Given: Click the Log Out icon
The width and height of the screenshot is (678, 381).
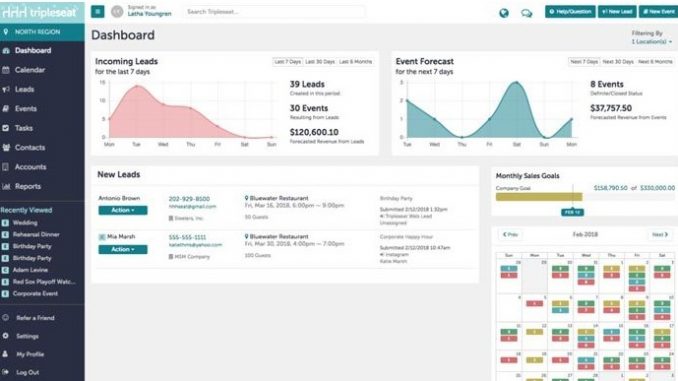Looking at the screenshot, I should [x=5, y=372].
